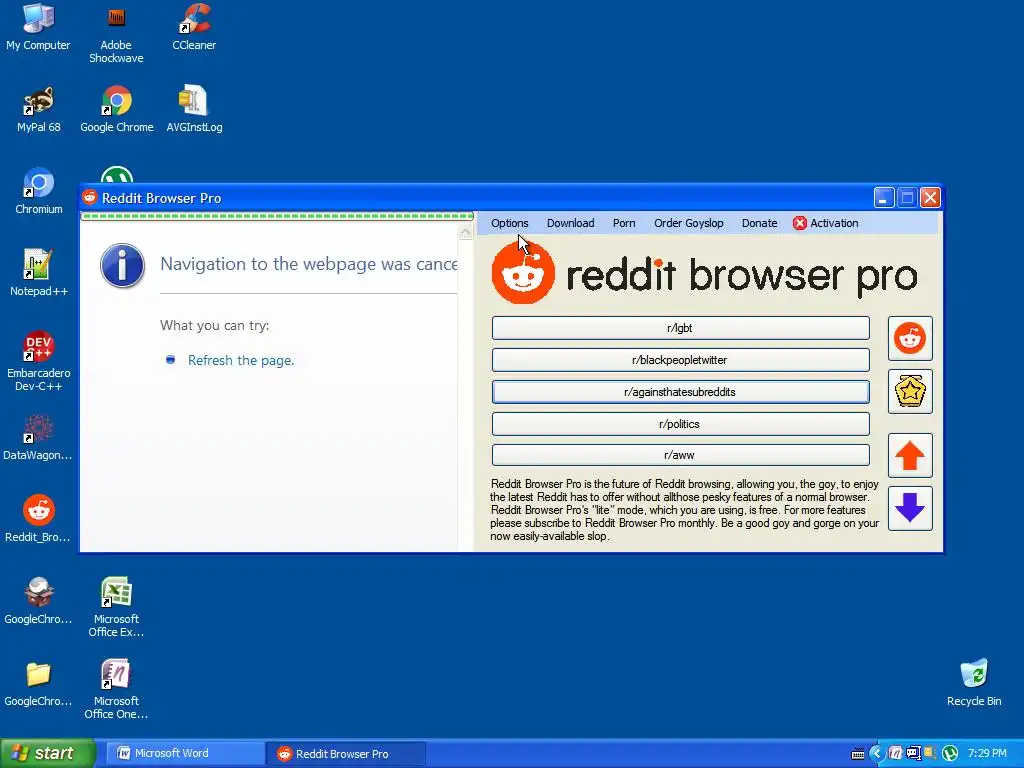Close the Reddit Browser Pro window
1024x768 pixels.
[x=931, y=197]
